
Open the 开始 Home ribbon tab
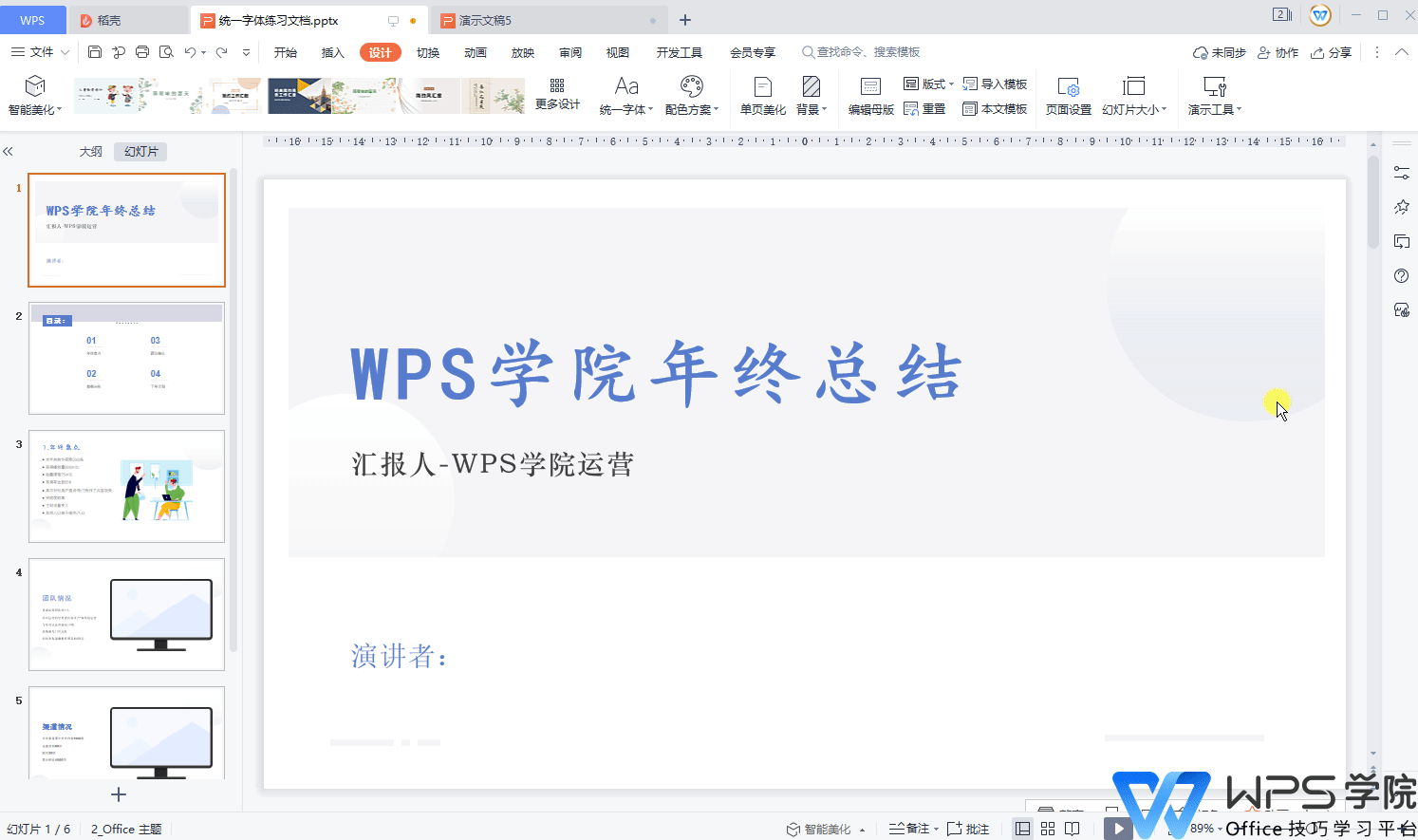coord(286,53)
